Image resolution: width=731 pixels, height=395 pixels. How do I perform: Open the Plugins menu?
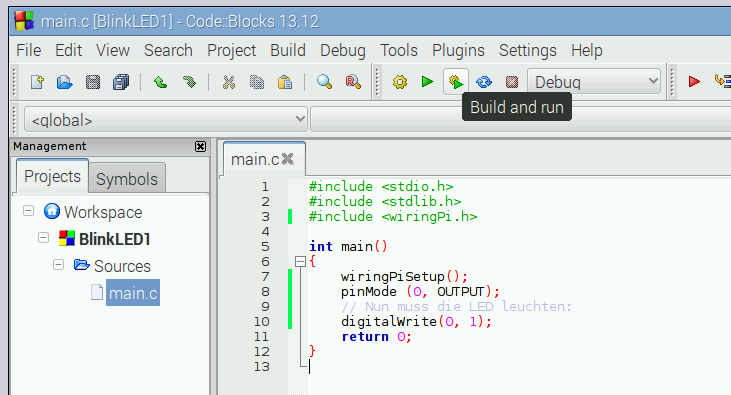458,50
